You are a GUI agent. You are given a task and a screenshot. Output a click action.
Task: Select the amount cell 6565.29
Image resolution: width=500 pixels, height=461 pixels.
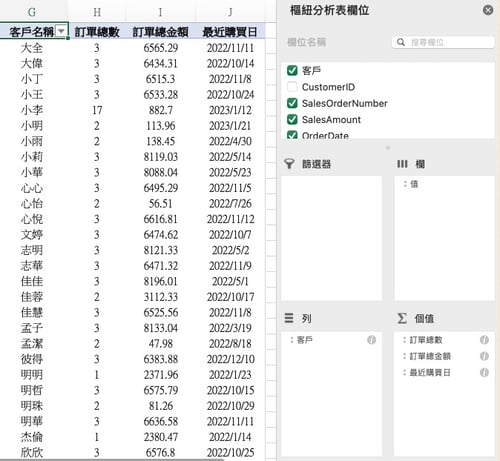pos(160,48)
